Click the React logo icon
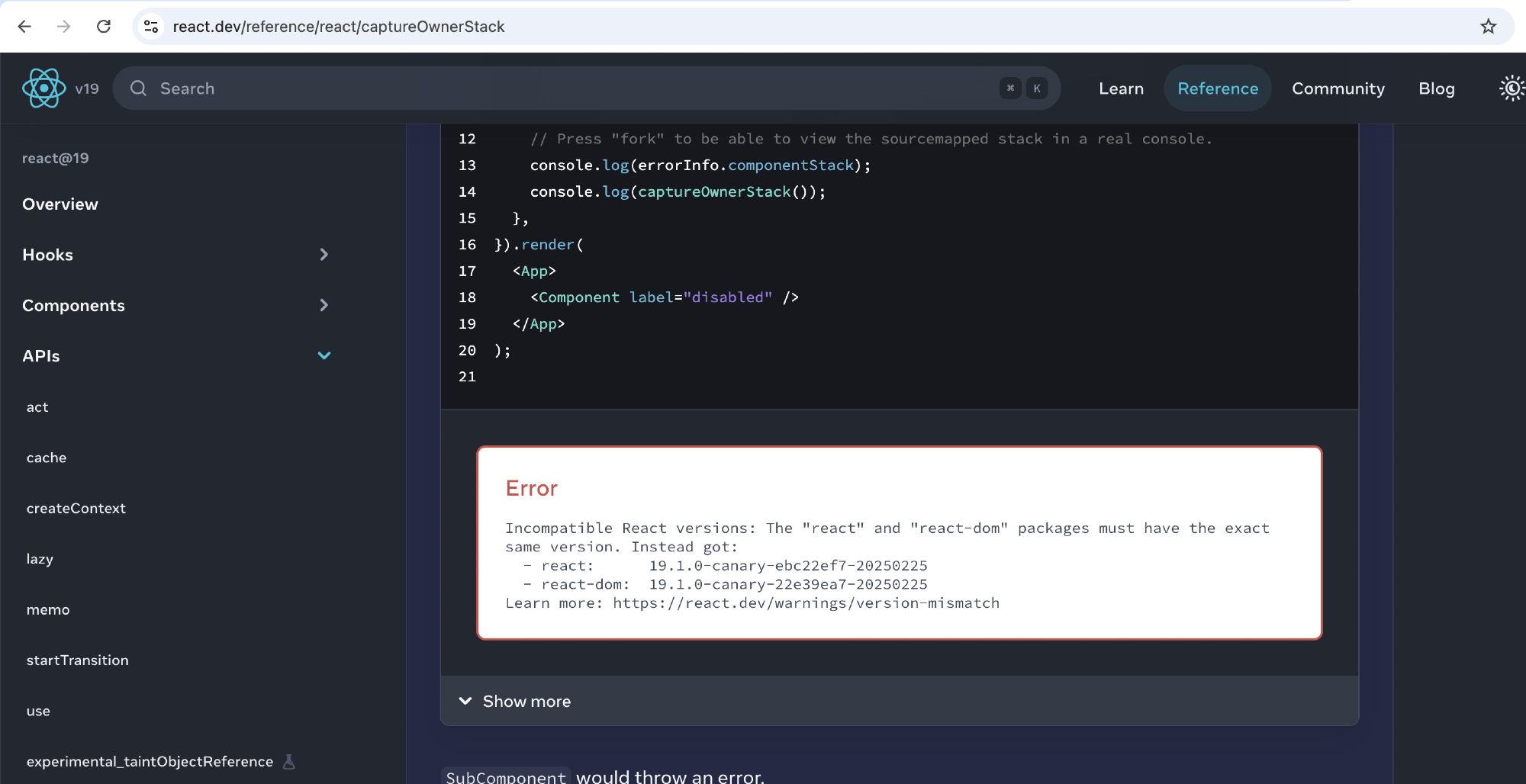1526x784 pixels. (x=43, y=88)
